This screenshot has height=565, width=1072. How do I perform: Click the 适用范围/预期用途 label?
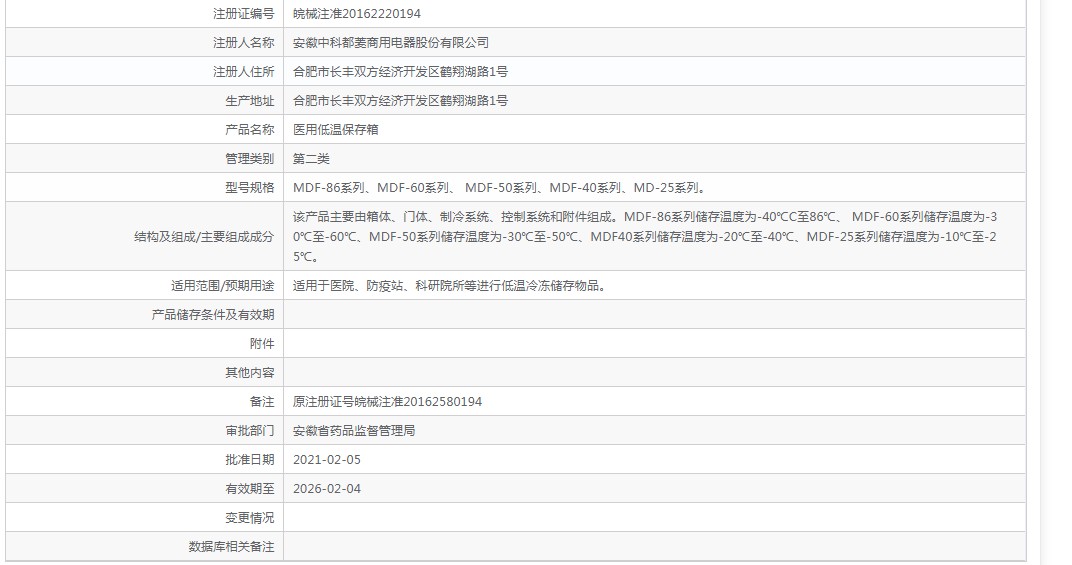pyautogui.click(x=222, y=286)
